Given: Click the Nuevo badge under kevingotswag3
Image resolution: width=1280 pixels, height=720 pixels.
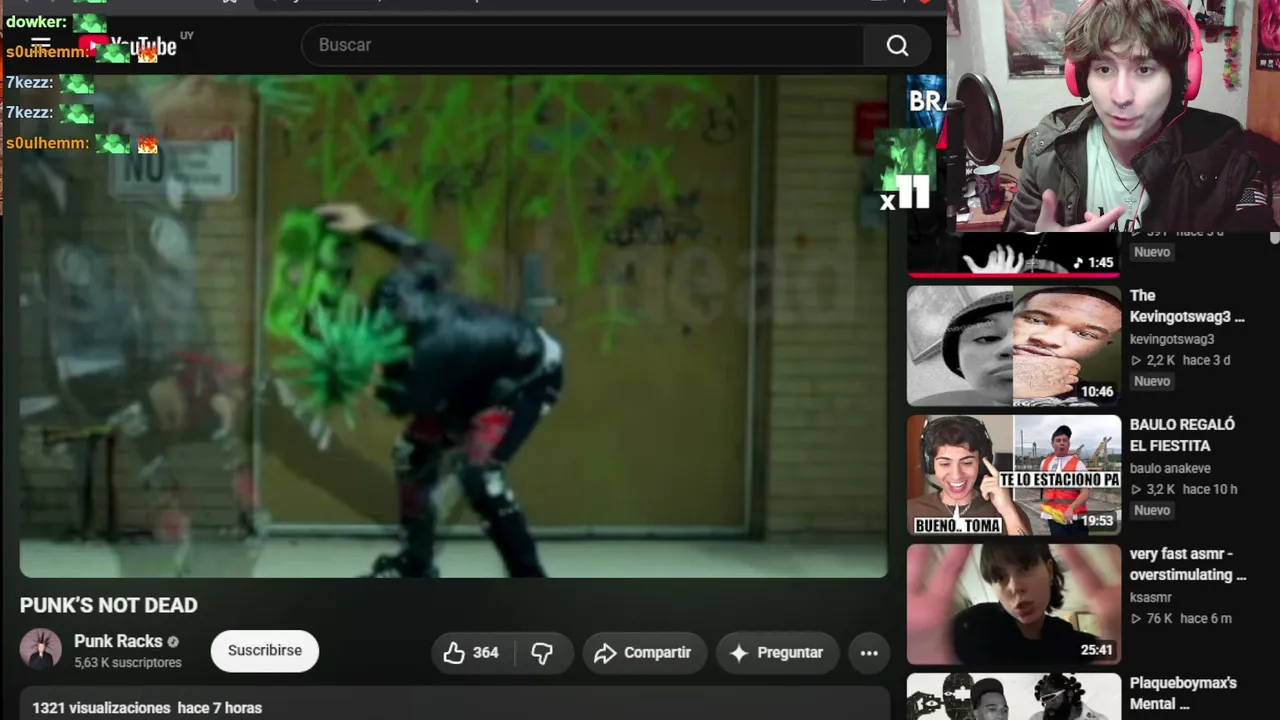Looking at the screenshot, I should tap(1152, 381).
